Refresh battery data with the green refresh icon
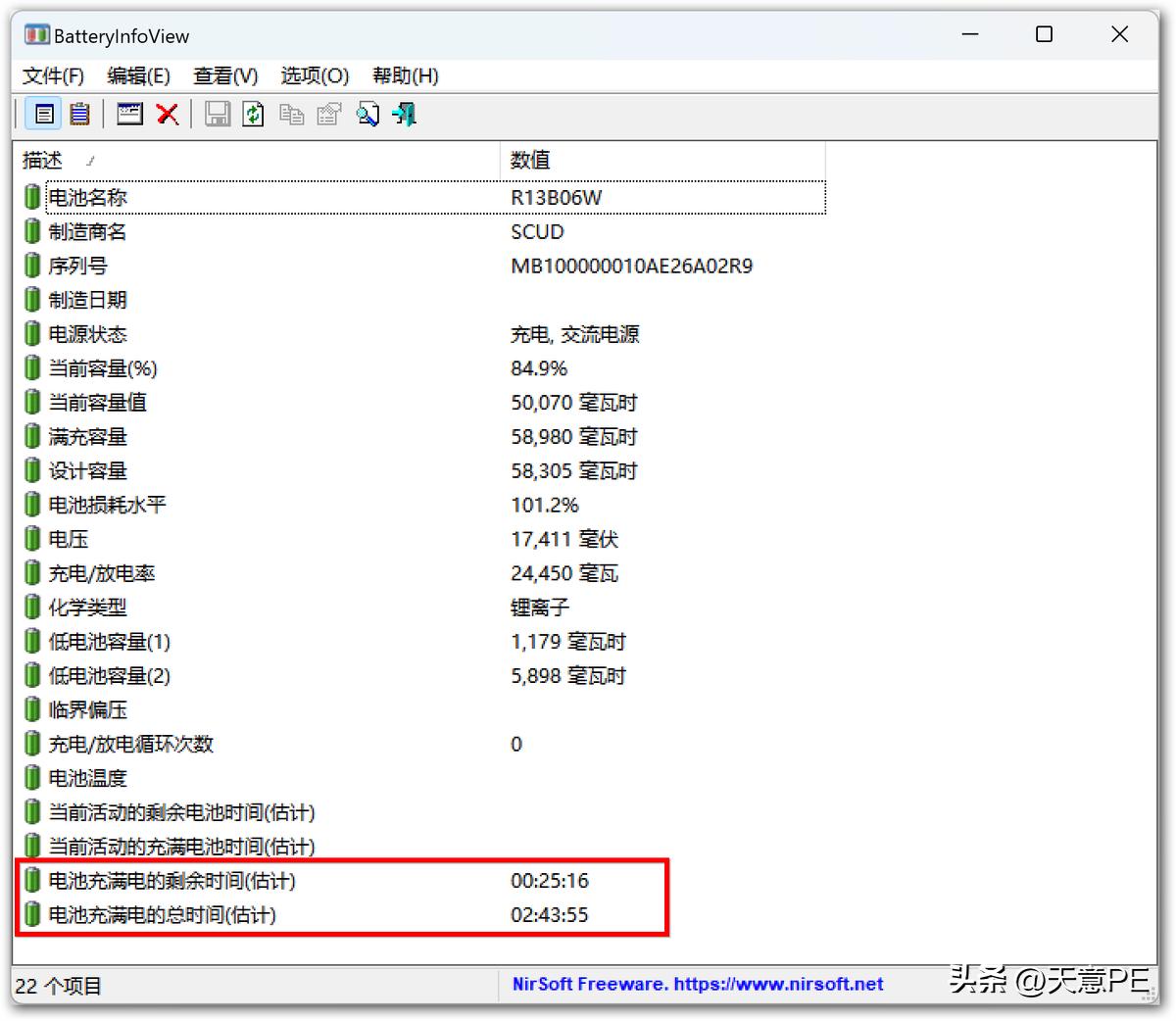The width and height of the screenshot is (1176, 1021). tap(253, 114)
